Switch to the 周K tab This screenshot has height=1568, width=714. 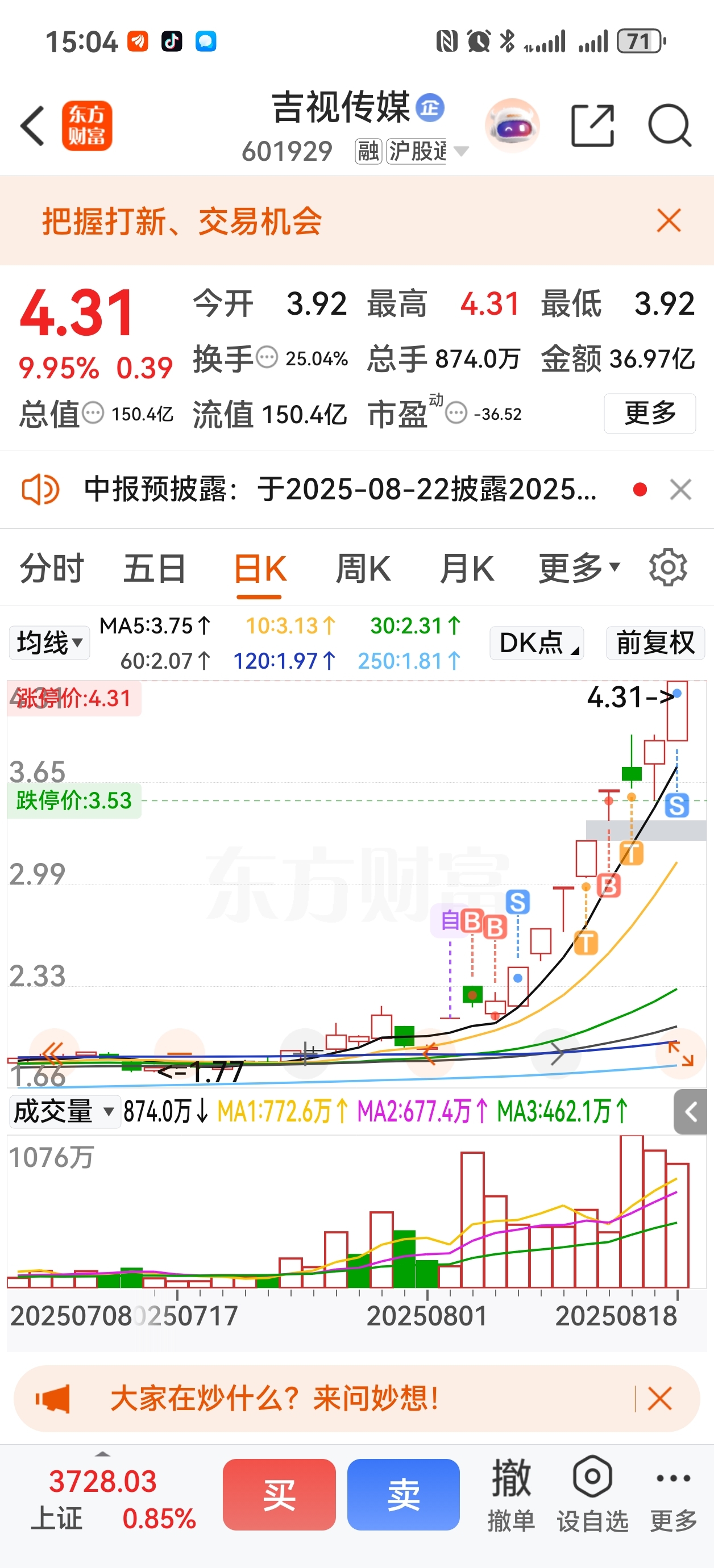pos(363,568)
